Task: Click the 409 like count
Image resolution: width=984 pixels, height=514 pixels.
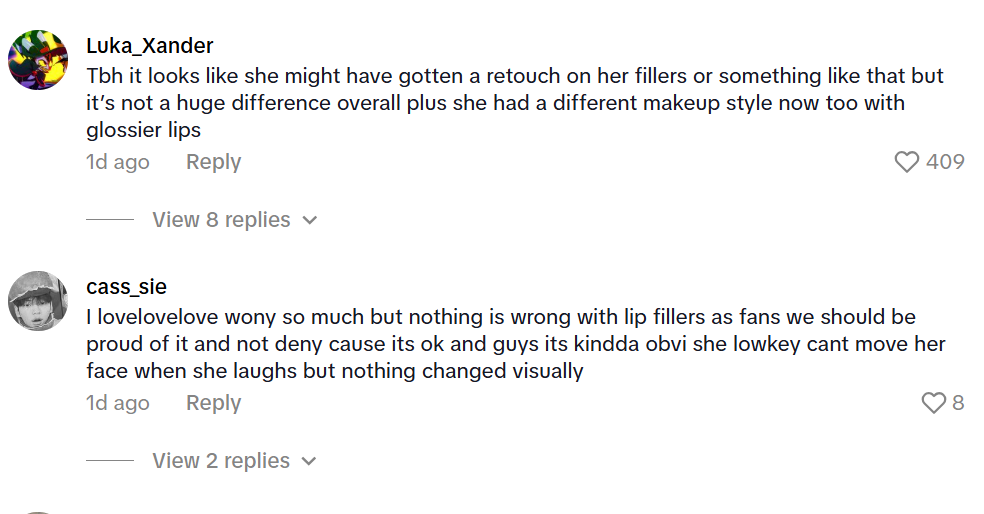Action: pyautogui.click(x=945, y=162)
